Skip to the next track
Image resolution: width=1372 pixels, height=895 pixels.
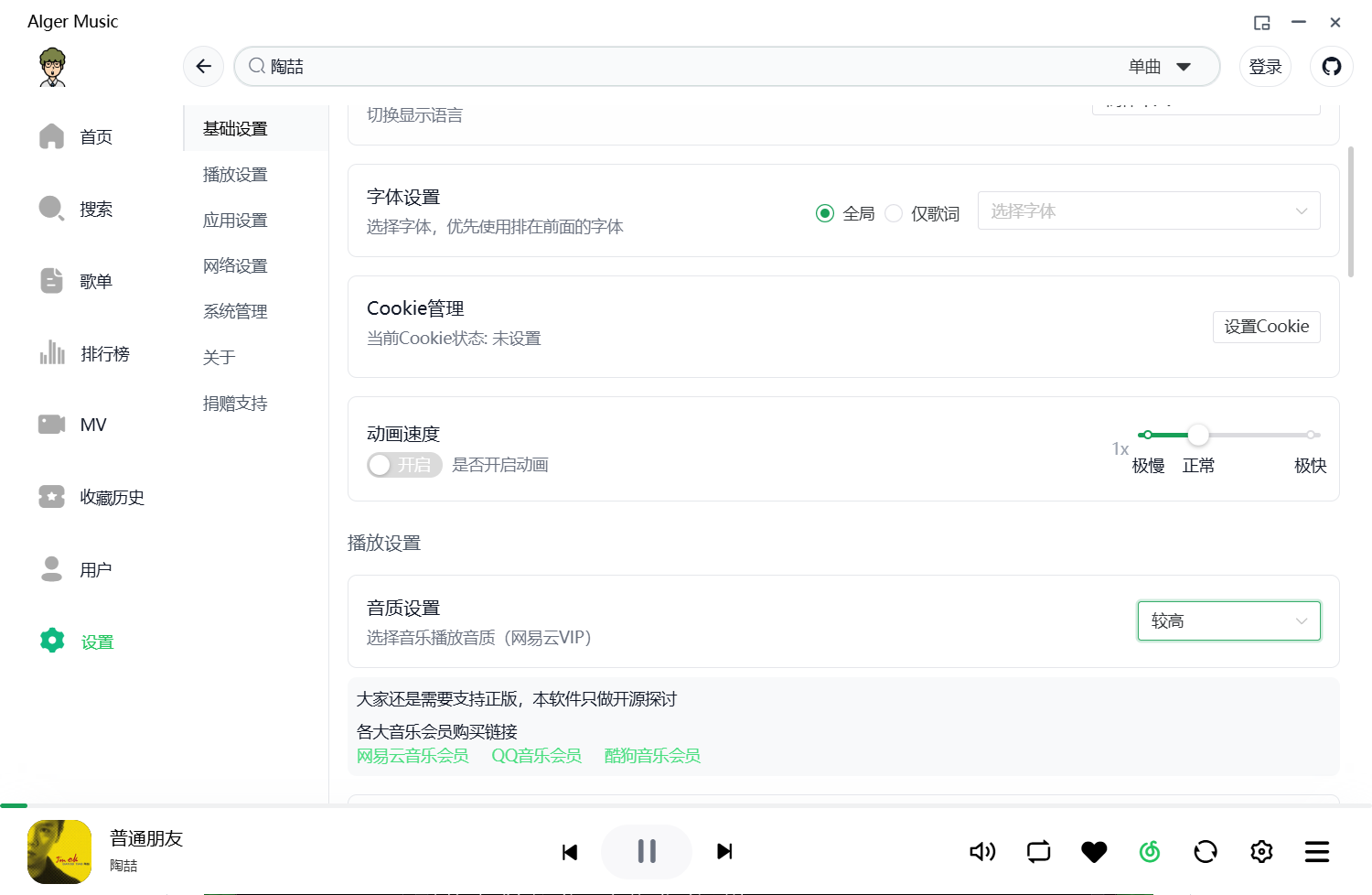point(724,852)
